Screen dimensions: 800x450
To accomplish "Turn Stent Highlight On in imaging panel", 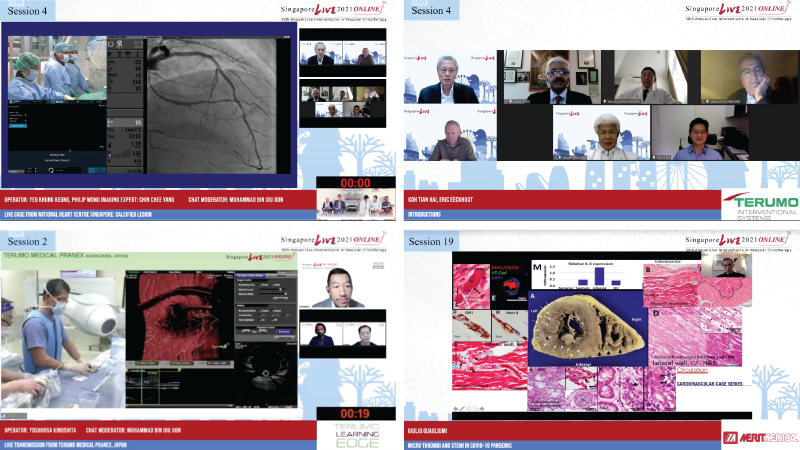I will click(264, 320).
